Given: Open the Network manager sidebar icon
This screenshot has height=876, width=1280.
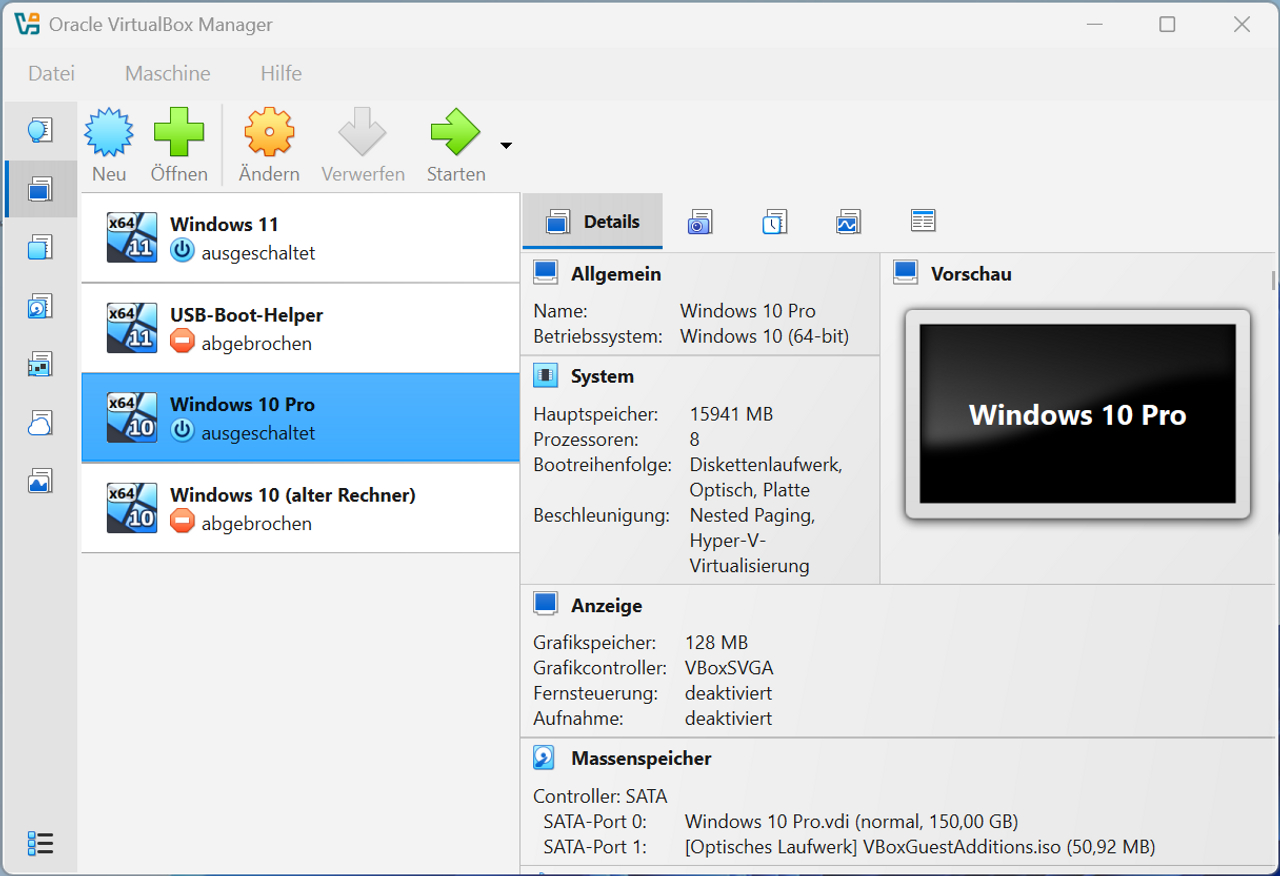Looking at the screenshot, I should 40,364.
